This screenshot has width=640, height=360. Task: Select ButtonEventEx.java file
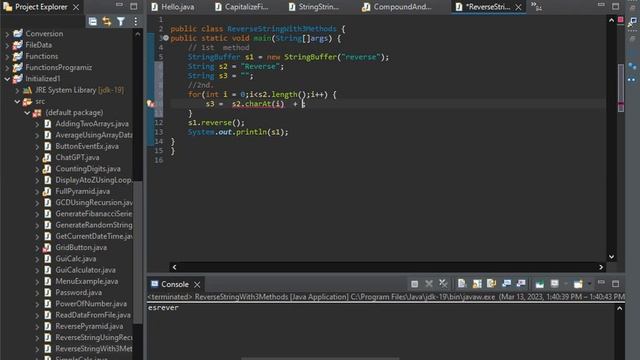click(x=87, y=146)
